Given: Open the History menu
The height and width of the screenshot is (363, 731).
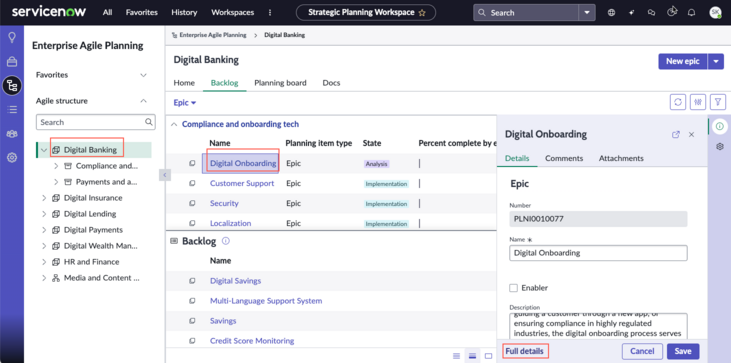Looking at the screenshot, I should click(x=184, y=13).
